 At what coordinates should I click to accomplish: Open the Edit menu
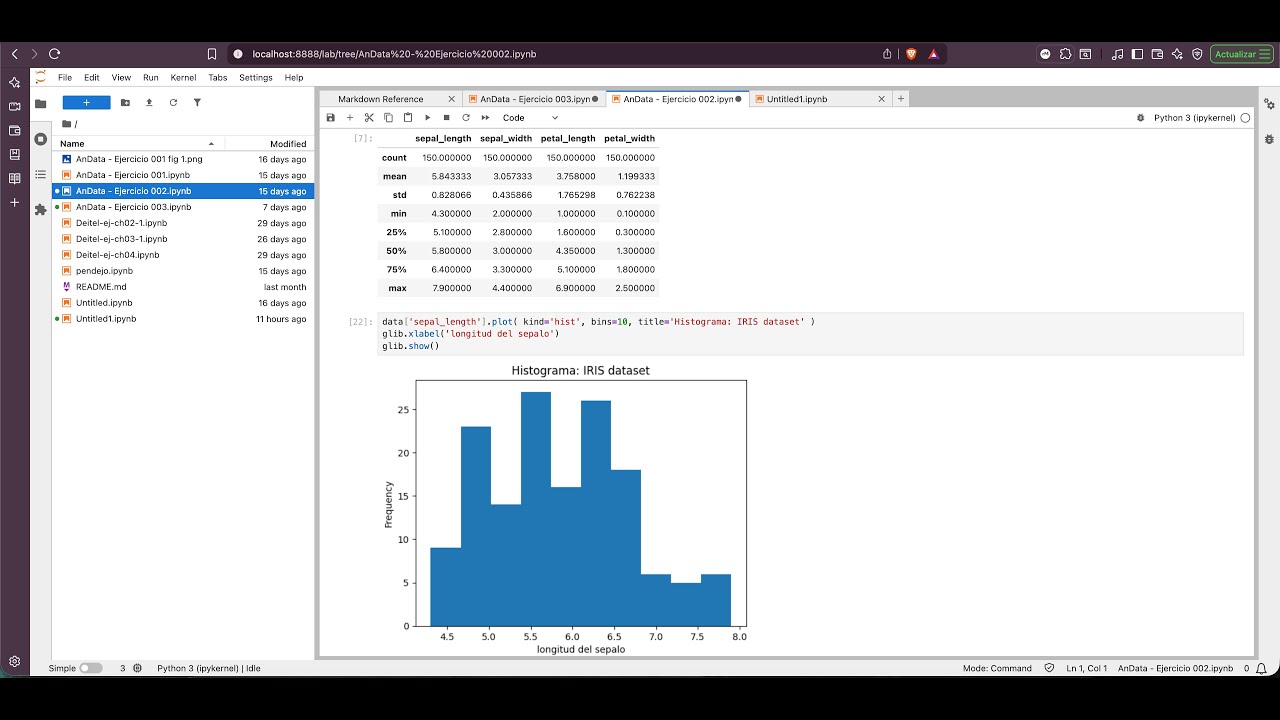pyautogui.click(x=92, y=77)
